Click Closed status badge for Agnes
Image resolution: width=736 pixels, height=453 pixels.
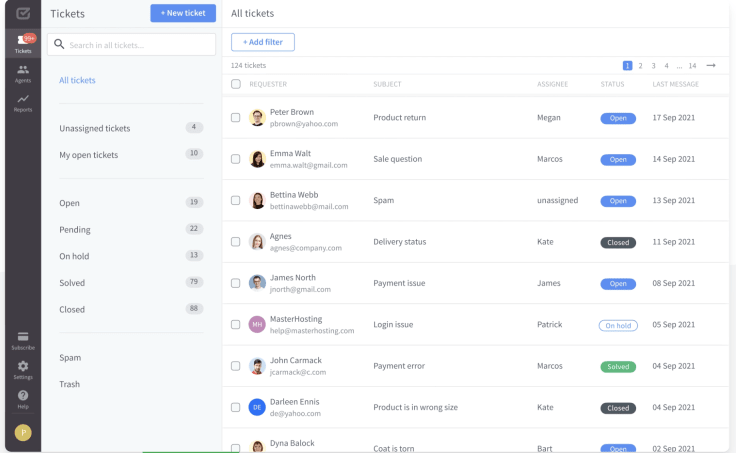click(618, 242)
